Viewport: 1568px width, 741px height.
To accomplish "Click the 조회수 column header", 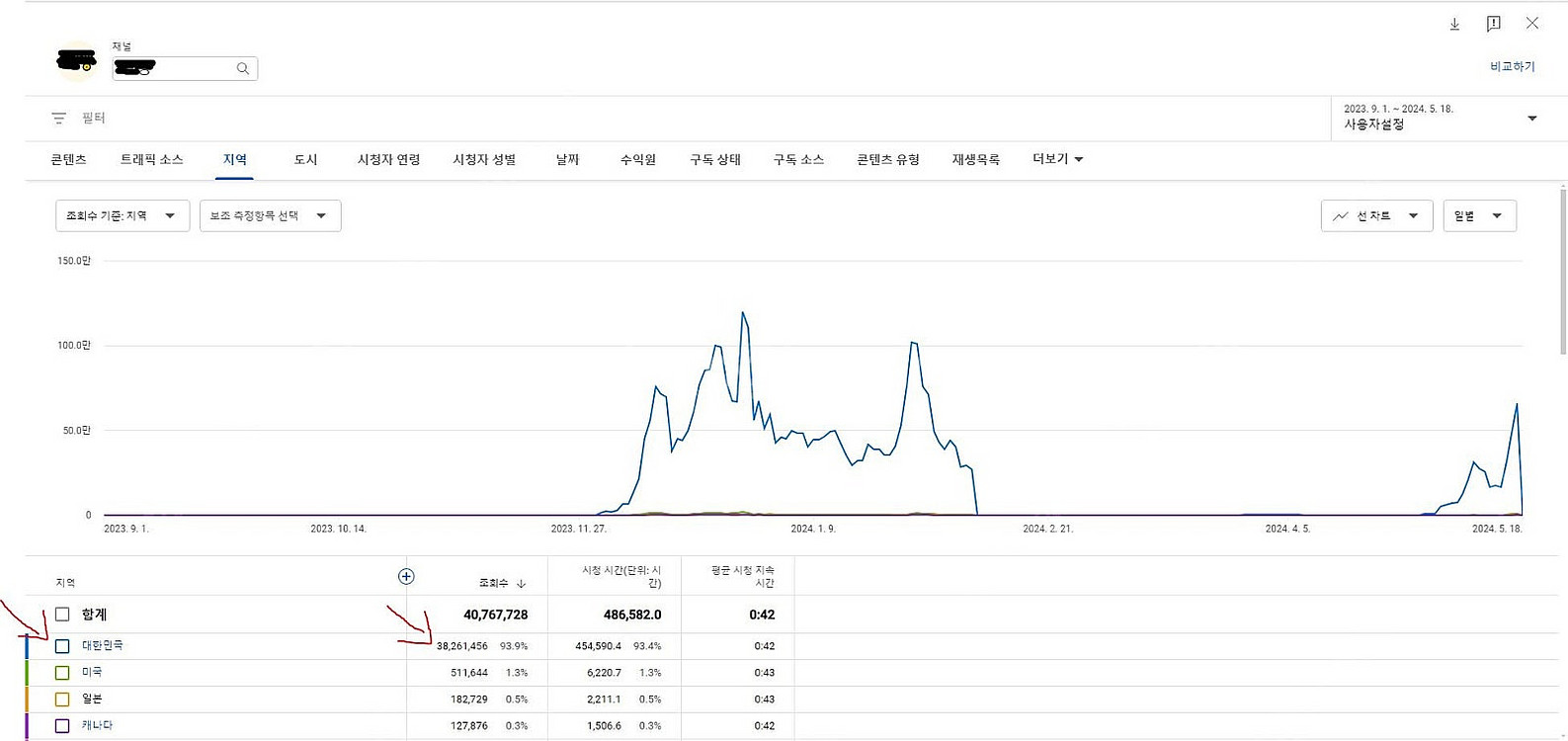I will 494,583.
